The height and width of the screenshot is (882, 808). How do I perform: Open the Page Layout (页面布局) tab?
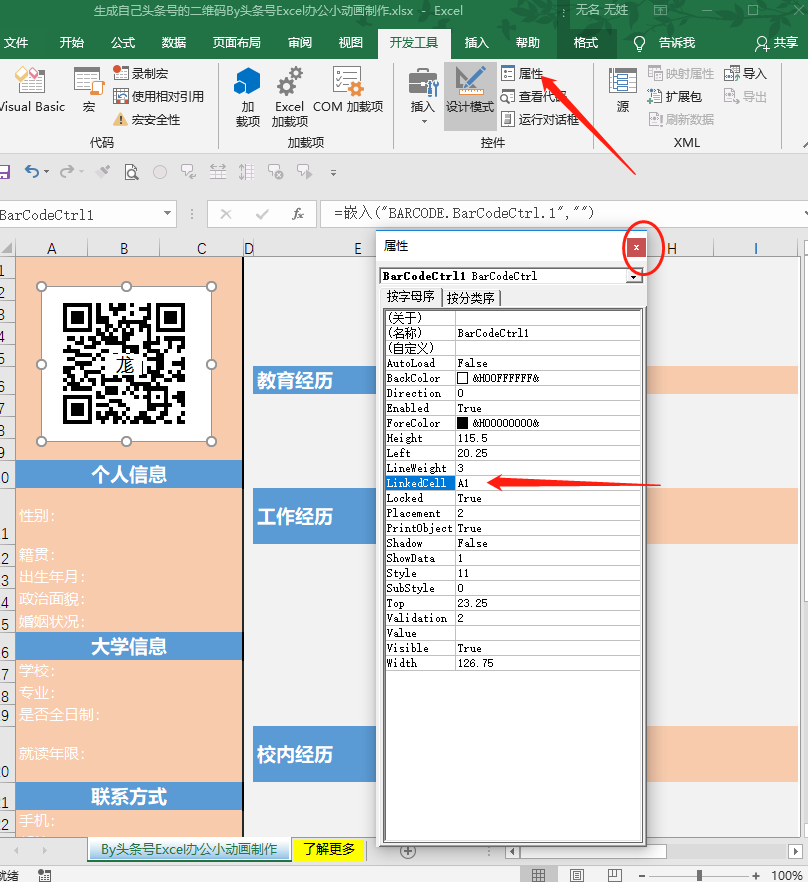(236, 43)
